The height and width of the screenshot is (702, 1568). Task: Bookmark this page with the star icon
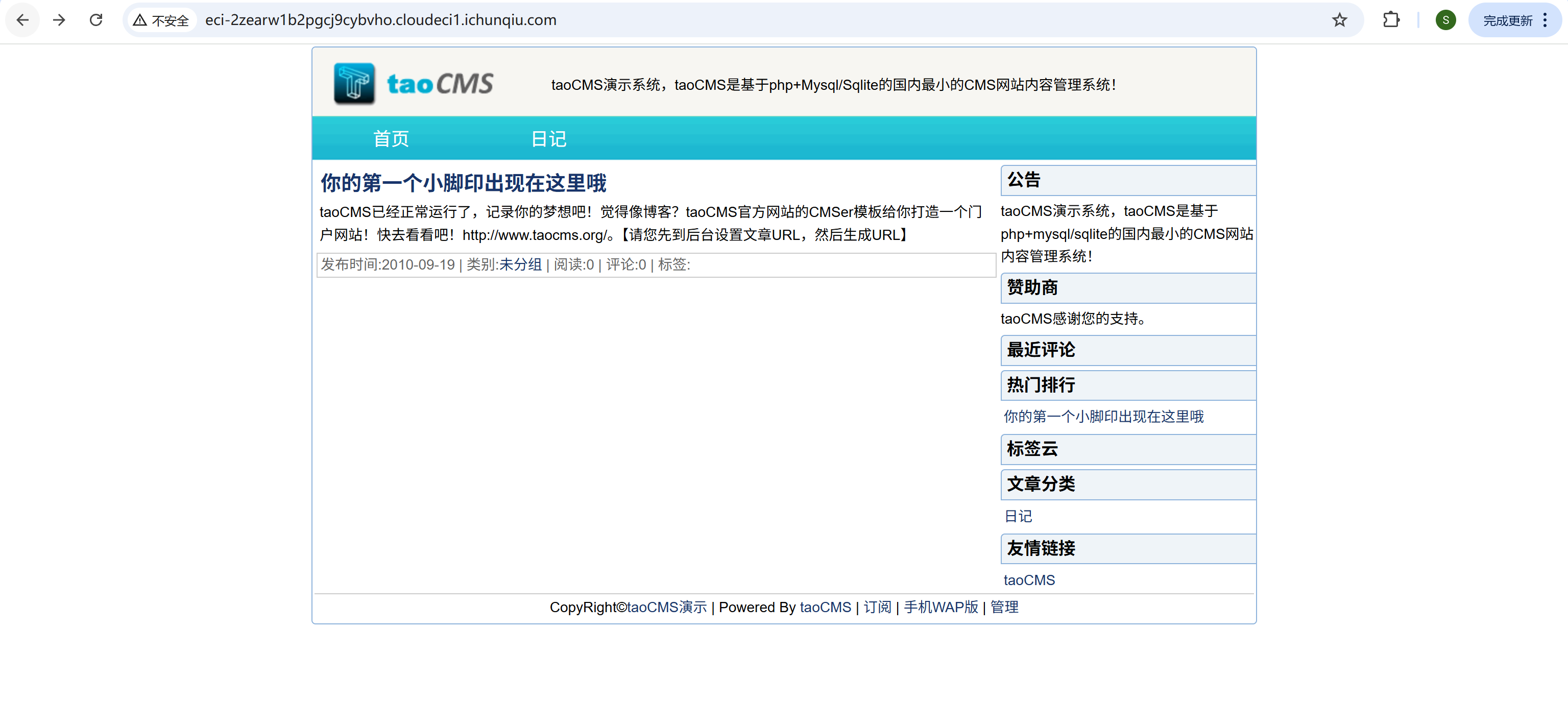[x=1339, y=20]
